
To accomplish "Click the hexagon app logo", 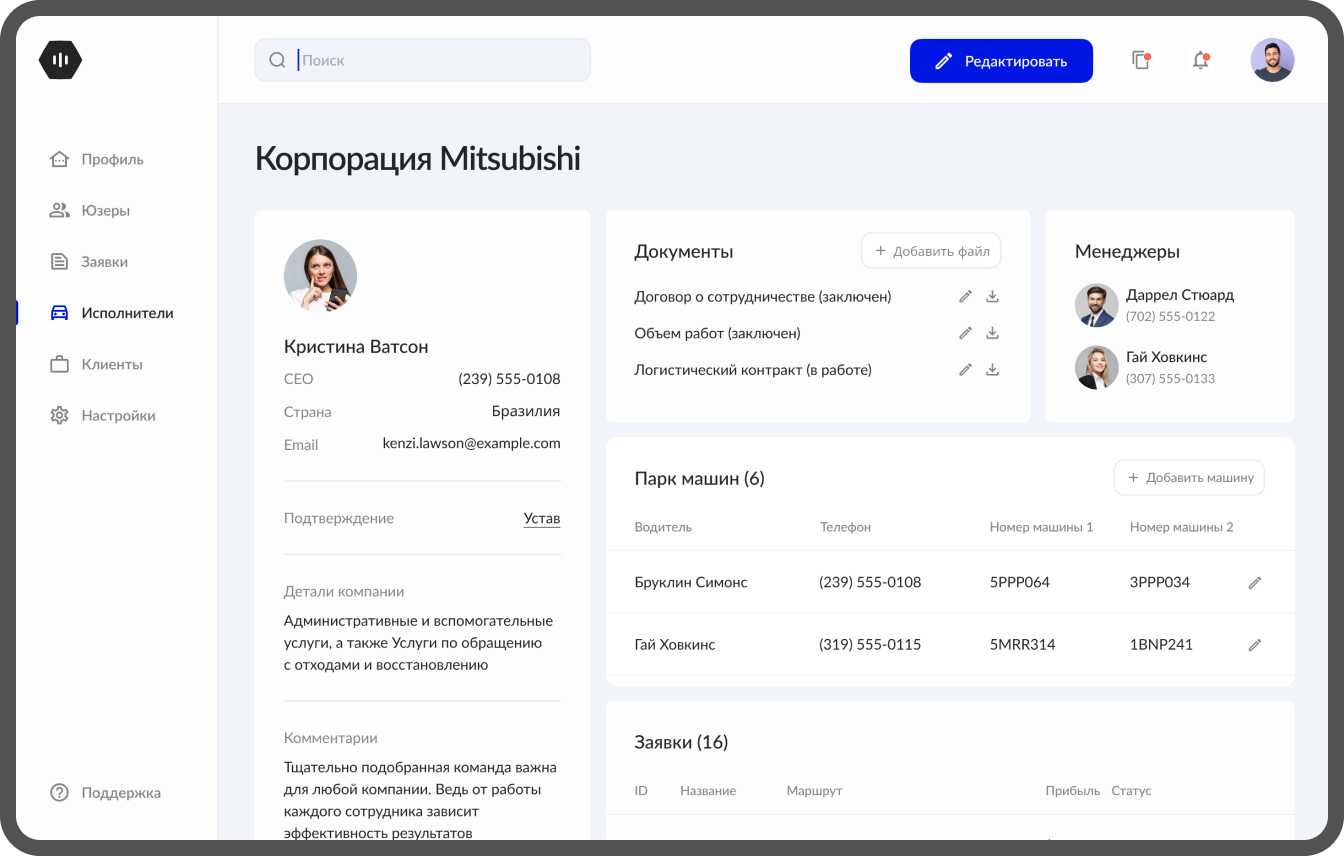I will click(60, 60).
